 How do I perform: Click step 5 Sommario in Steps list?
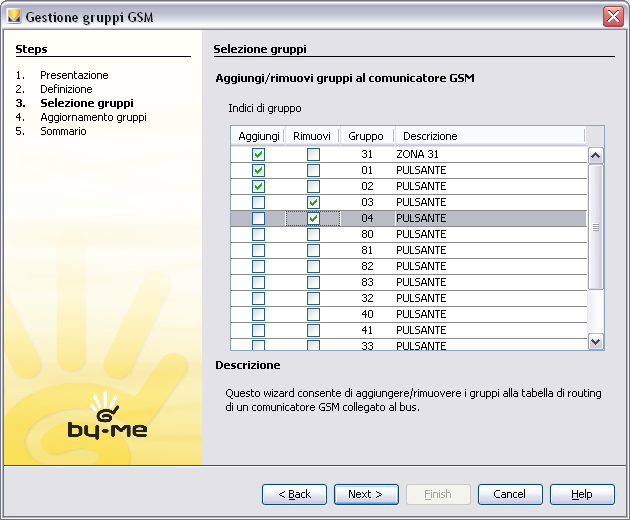pyautogui.click(x=63, y=131)
